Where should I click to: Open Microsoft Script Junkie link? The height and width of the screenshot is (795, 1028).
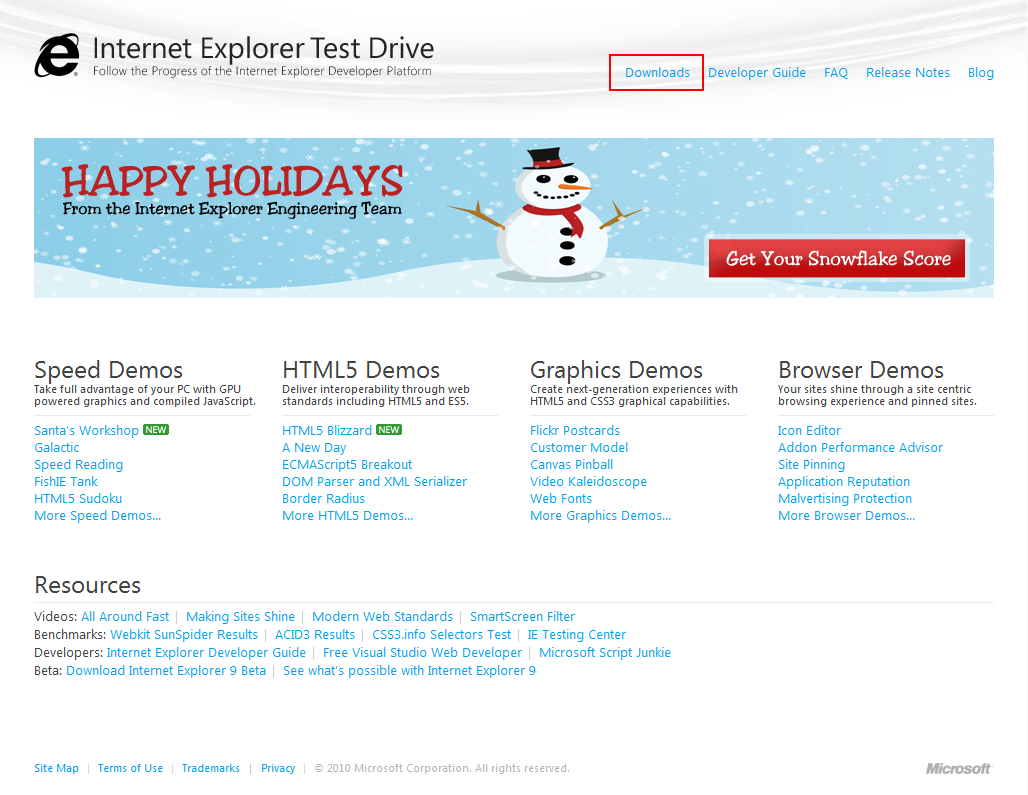tap(604, 653)
